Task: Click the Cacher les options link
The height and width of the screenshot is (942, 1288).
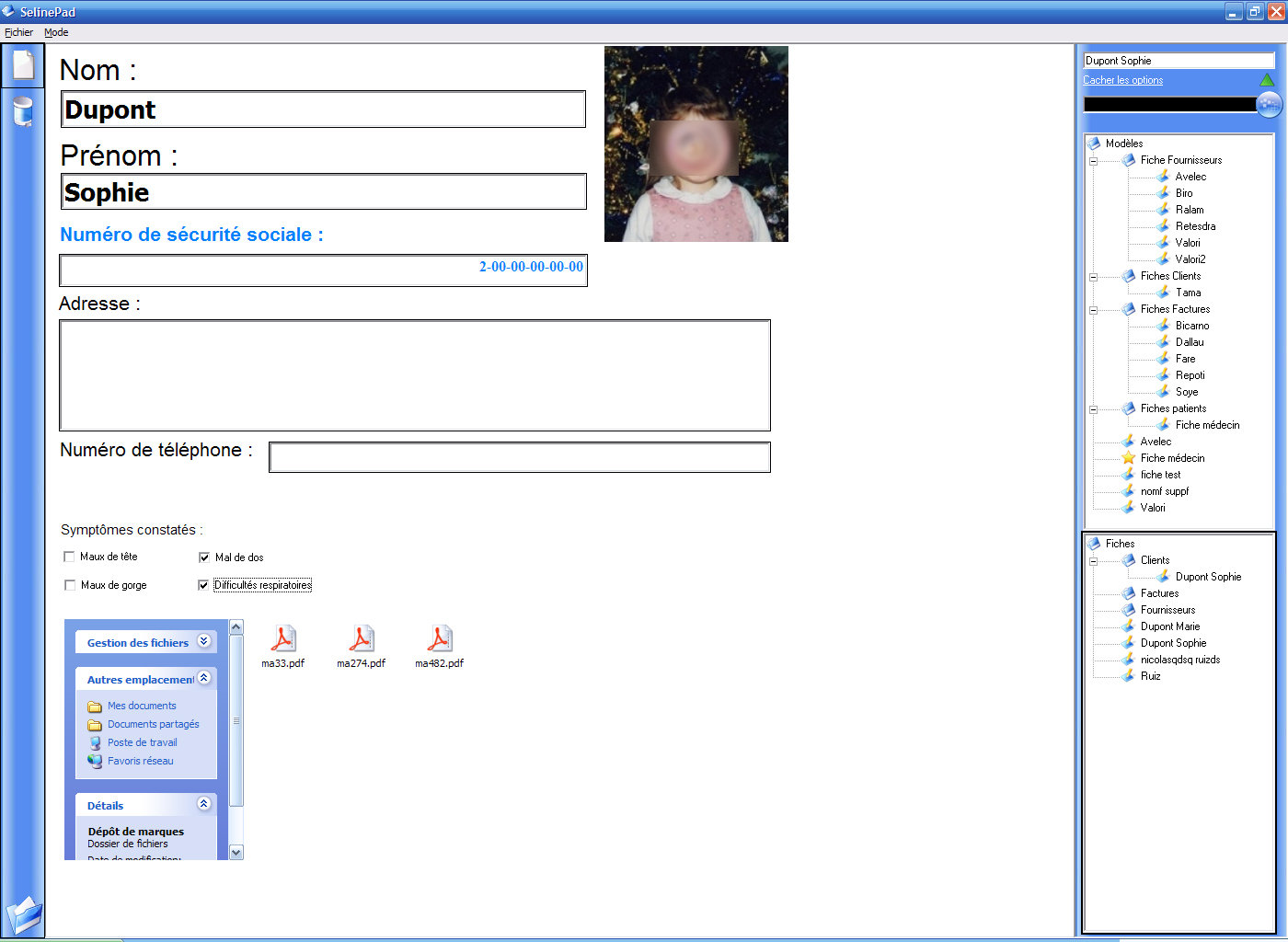Action: pos(1122,80)
